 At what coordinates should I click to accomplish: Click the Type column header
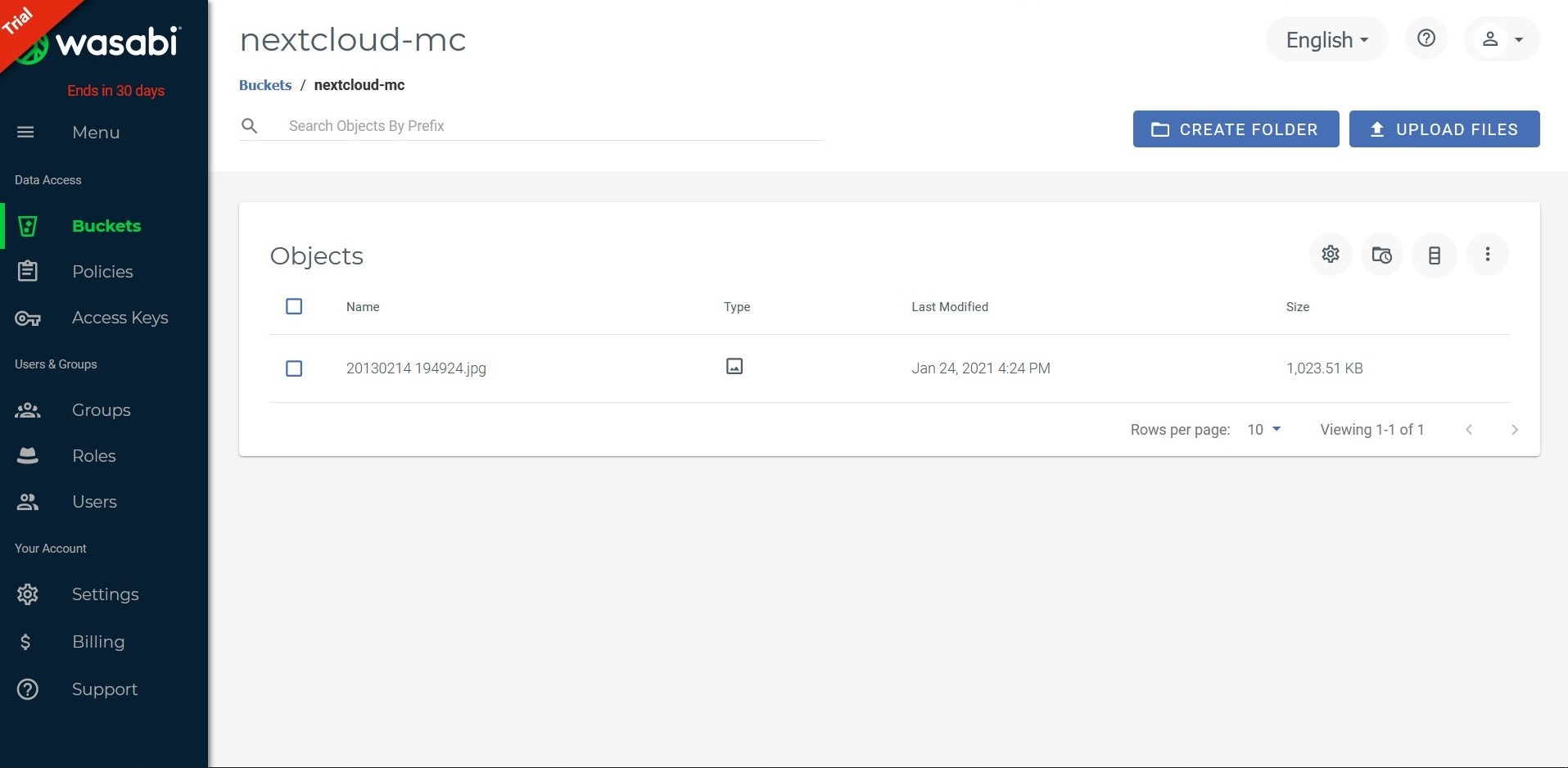[x=737, y=307]
